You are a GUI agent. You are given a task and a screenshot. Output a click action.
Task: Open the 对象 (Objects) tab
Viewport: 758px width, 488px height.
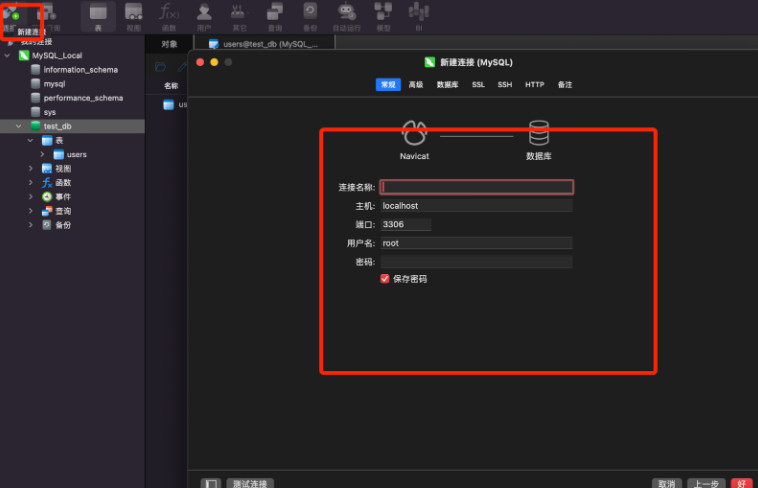(169, 44)
